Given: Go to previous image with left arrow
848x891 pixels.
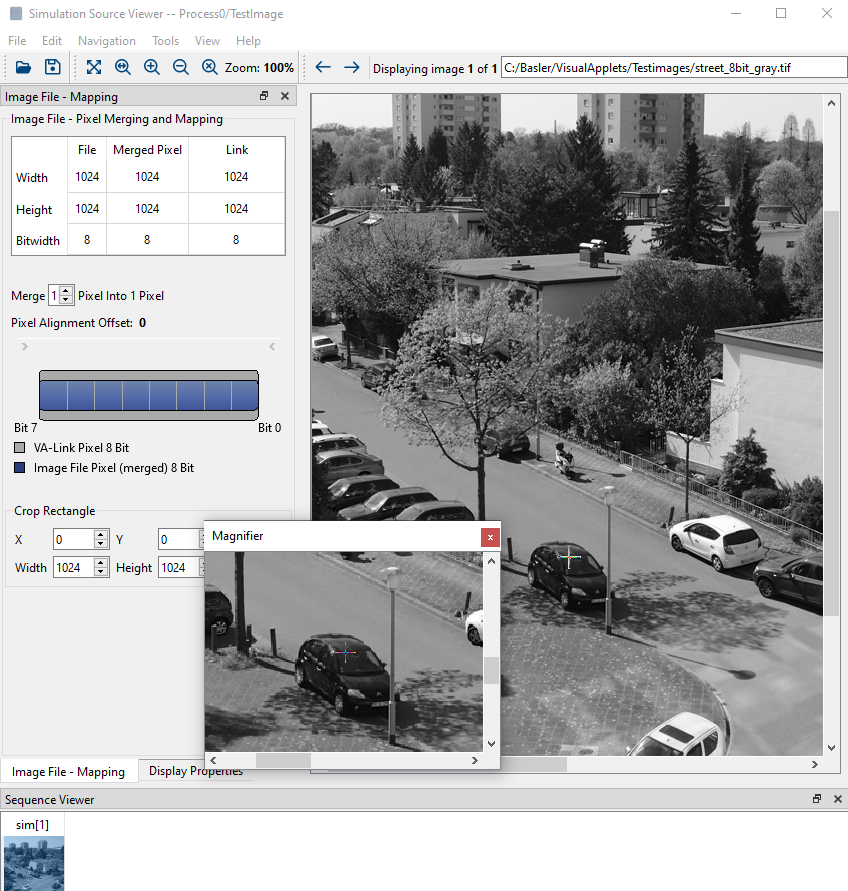Looking at the screenshot, I should 323,67.
